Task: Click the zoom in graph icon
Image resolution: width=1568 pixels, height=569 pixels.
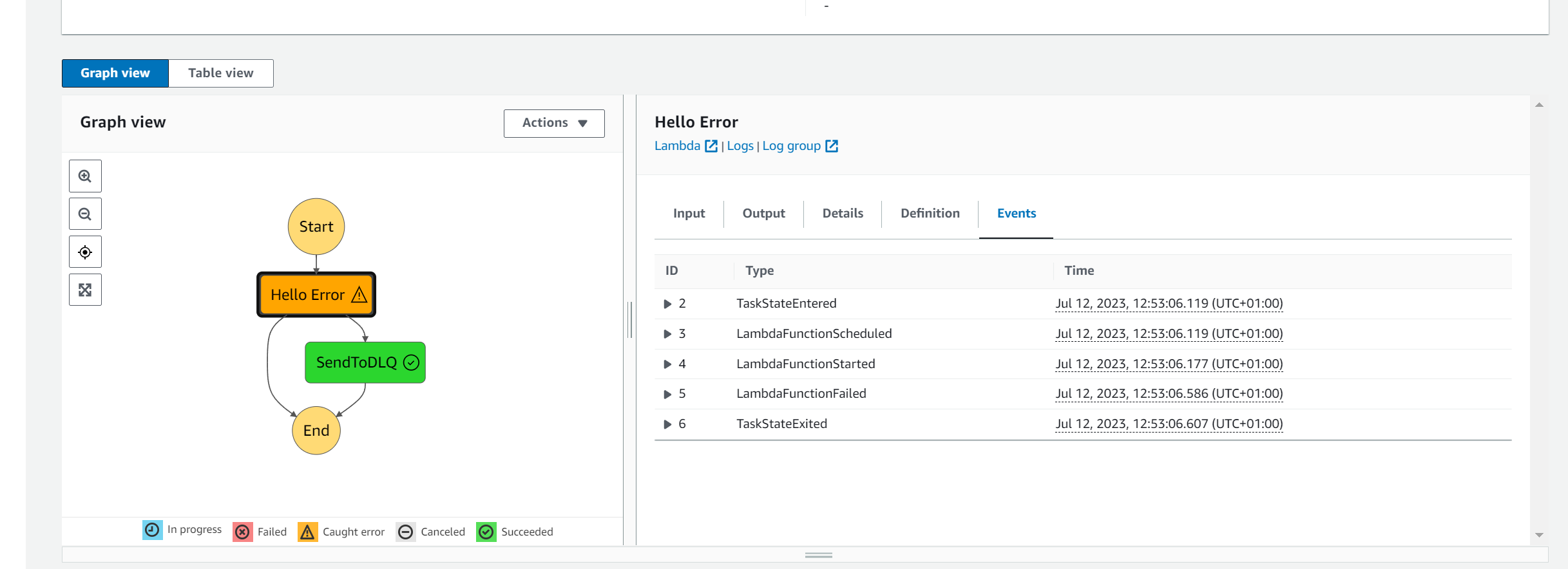Action: (85, 176)
